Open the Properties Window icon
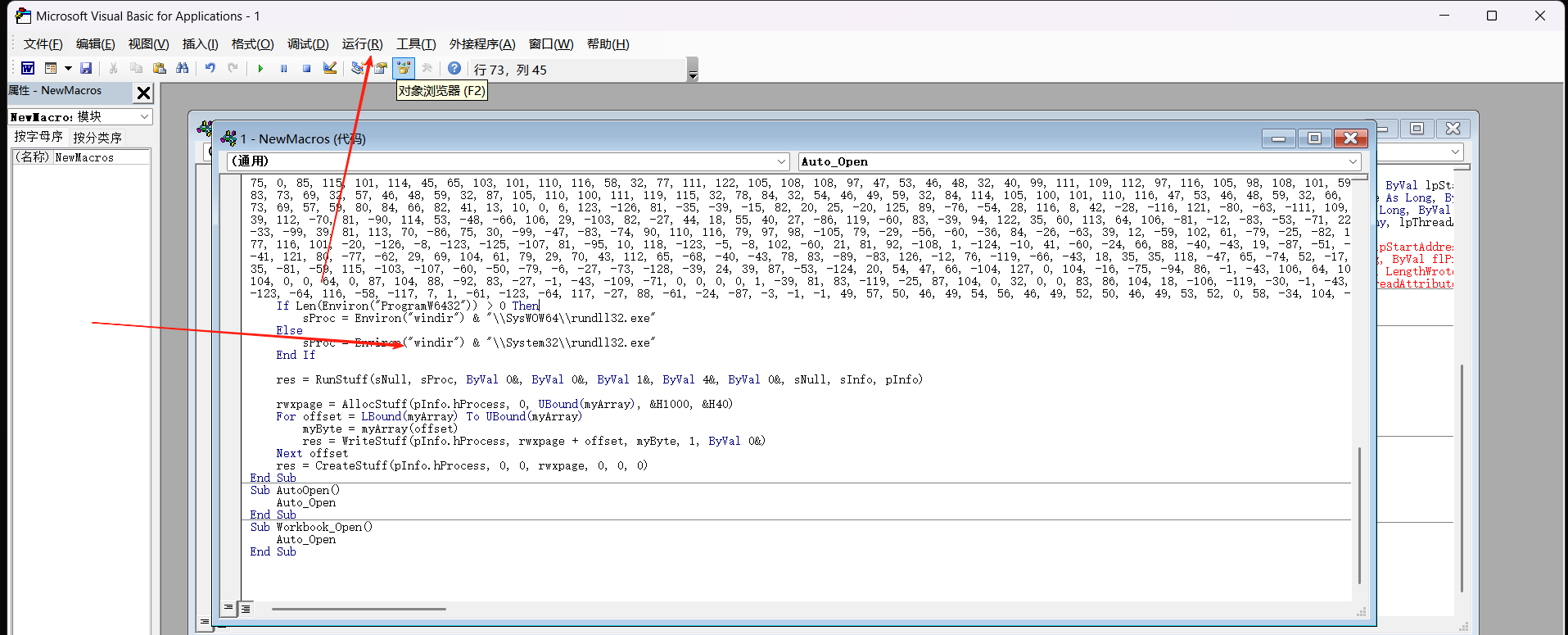This screenshot has height=635, width=1568. point(381,69)
